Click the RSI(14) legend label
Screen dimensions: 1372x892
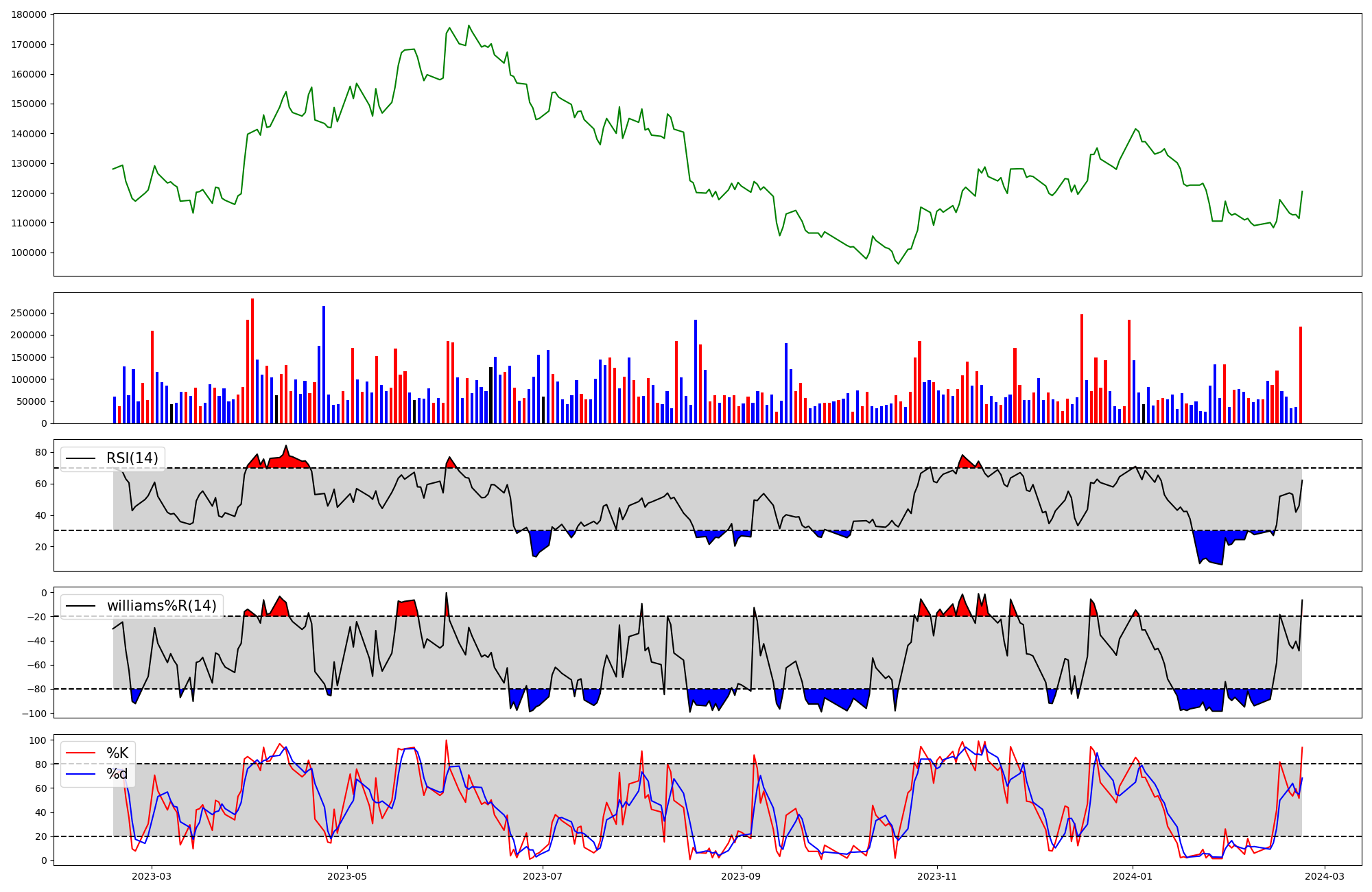pyautogui.click(x=132, y=458)
